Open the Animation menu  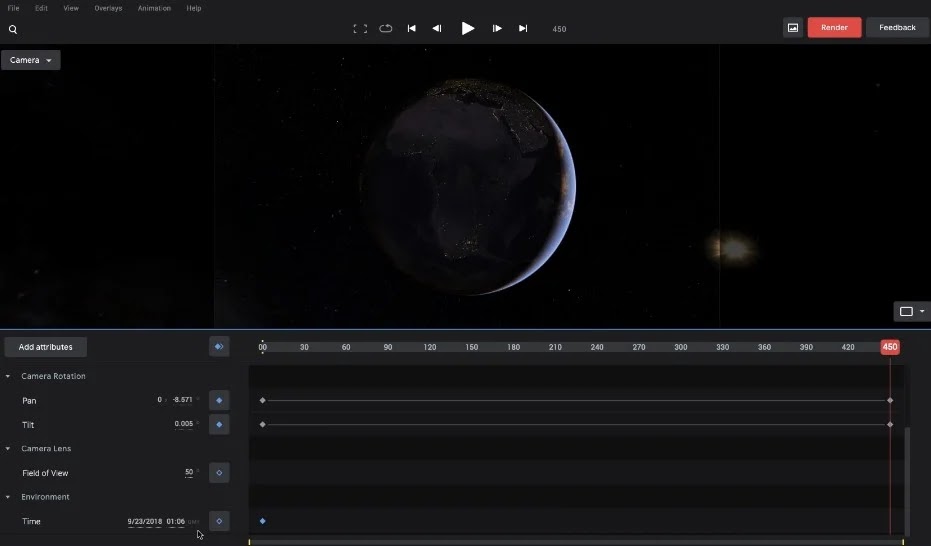tap(154, 8)
